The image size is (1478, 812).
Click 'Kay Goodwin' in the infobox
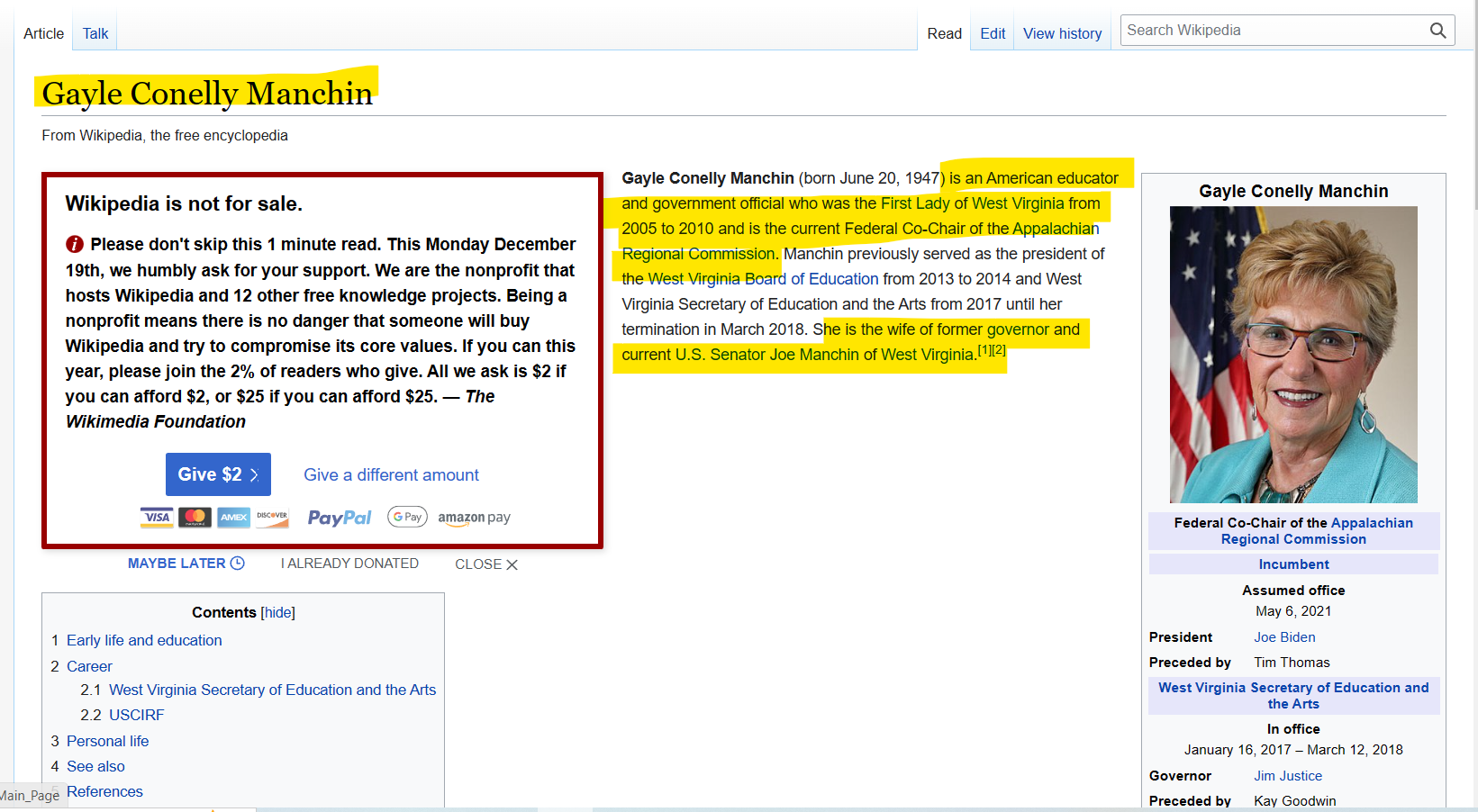pyautogui.click(x=1295, y=801)
